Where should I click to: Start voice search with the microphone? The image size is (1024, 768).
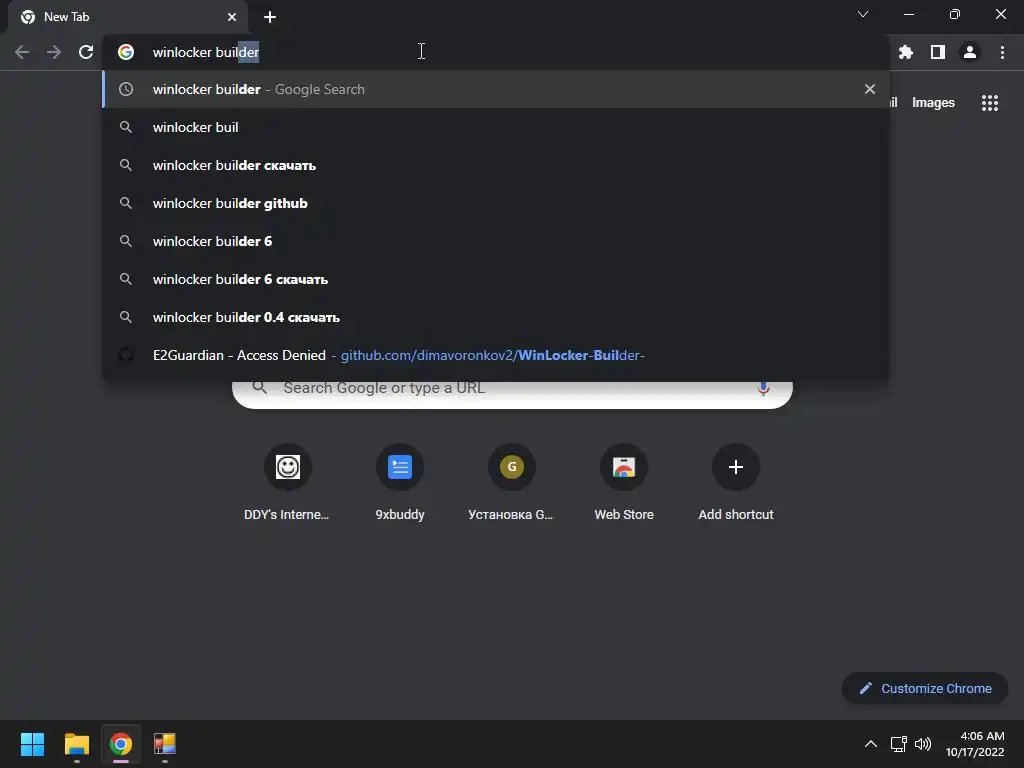(x=763, y=388)
